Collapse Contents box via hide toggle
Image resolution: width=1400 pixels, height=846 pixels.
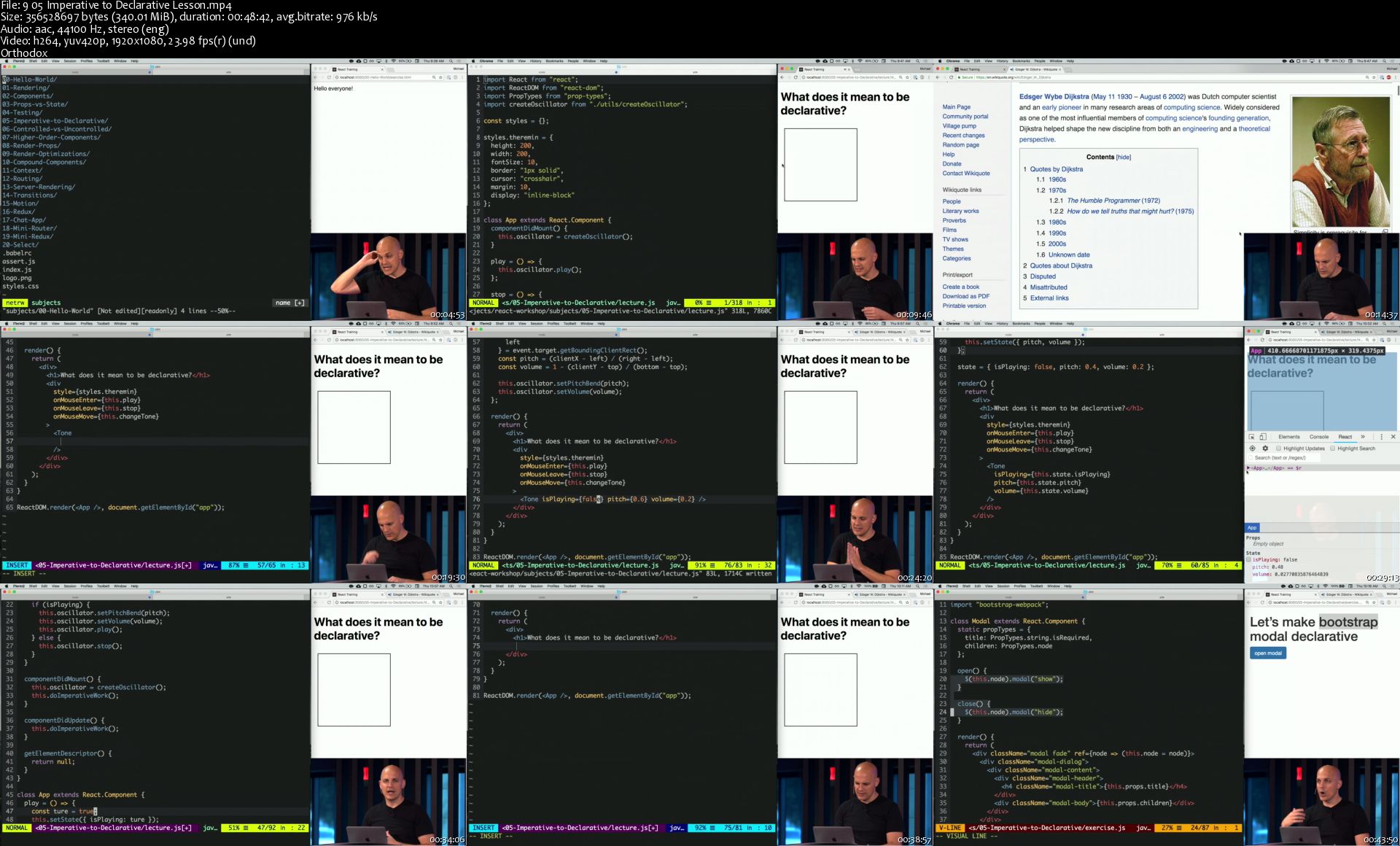click(1124, 158)
